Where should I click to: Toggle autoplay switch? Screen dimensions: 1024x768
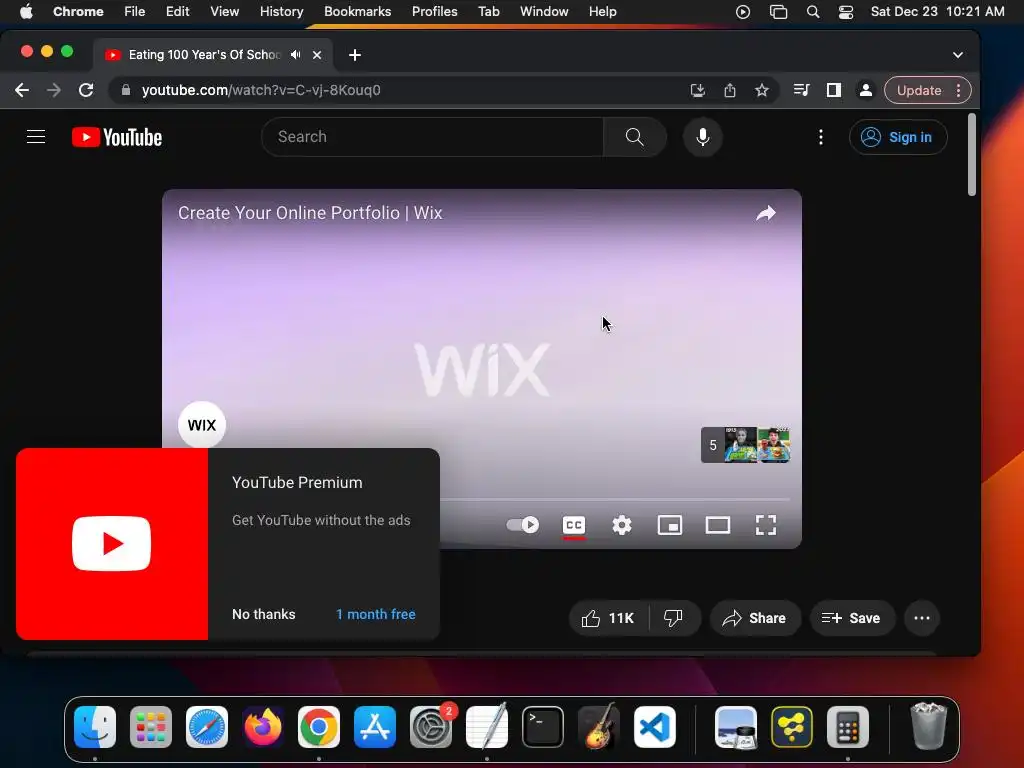(x=522, y=525)
